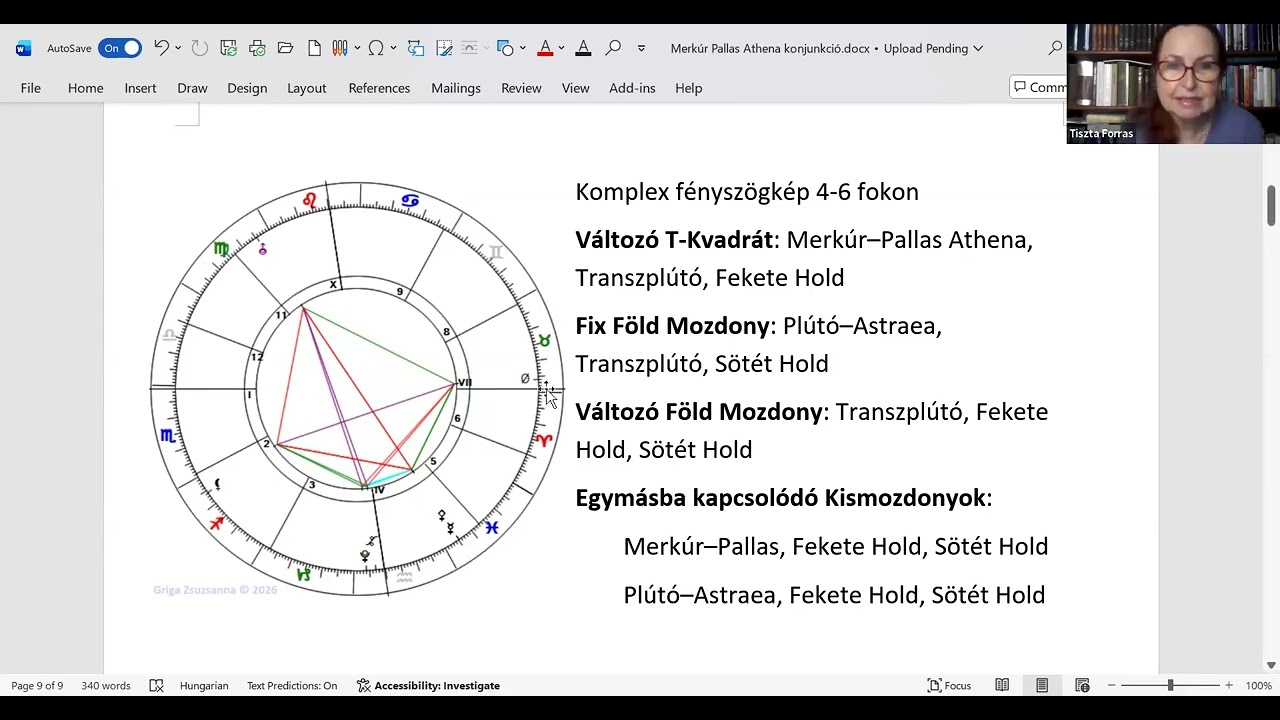Expand the document title upload status dropdown
Screen dimensions: 1280x720
click(978, 48)
